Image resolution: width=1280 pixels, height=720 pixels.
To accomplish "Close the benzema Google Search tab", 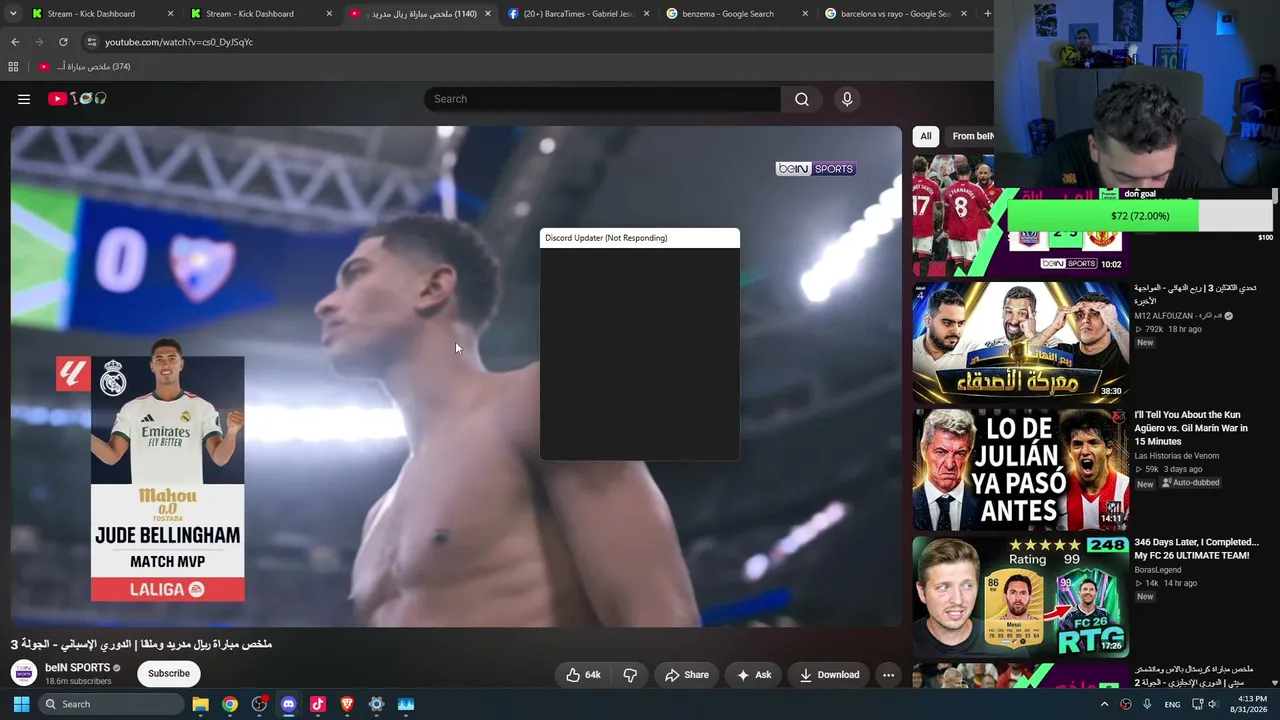I will point(805,14).
